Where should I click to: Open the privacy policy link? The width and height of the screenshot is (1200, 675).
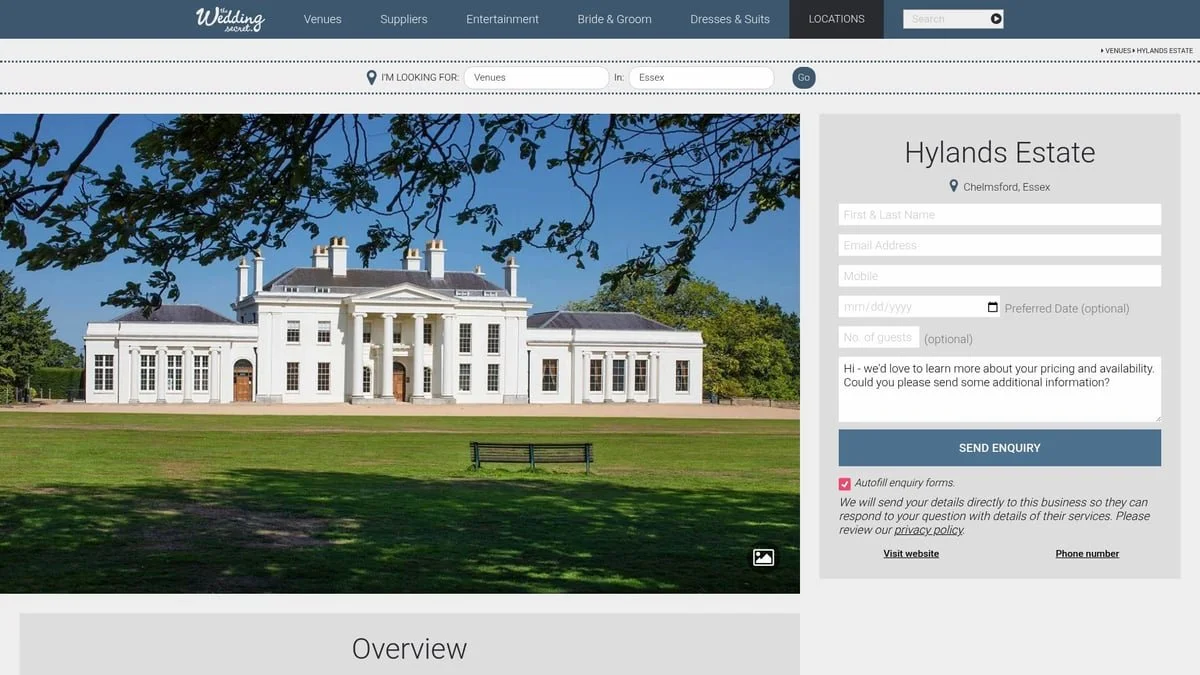click(929, 530)
